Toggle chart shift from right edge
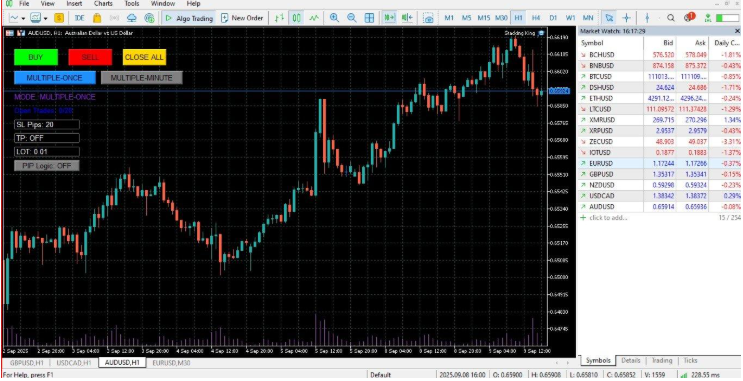Screen dimensions: 743x381 click(x=407, y=18)
